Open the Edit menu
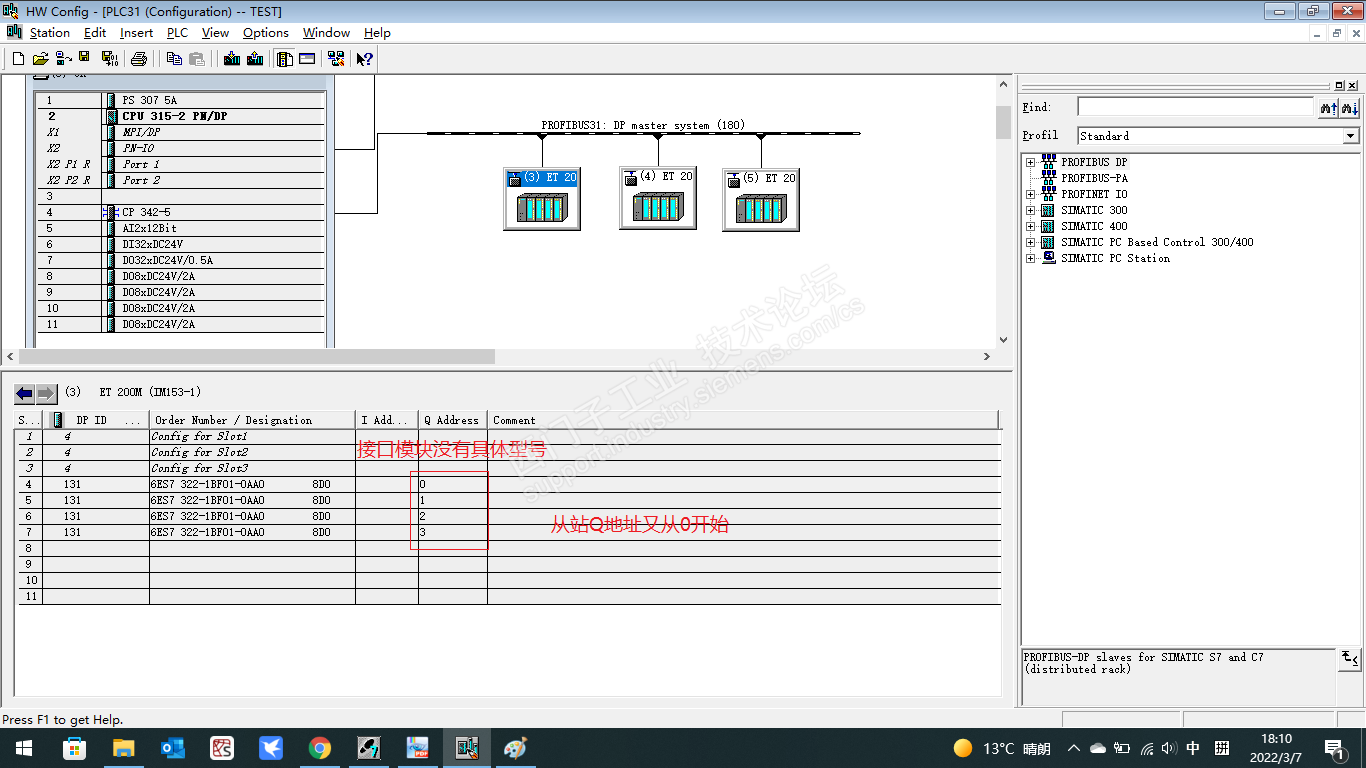 click(95, 33)
